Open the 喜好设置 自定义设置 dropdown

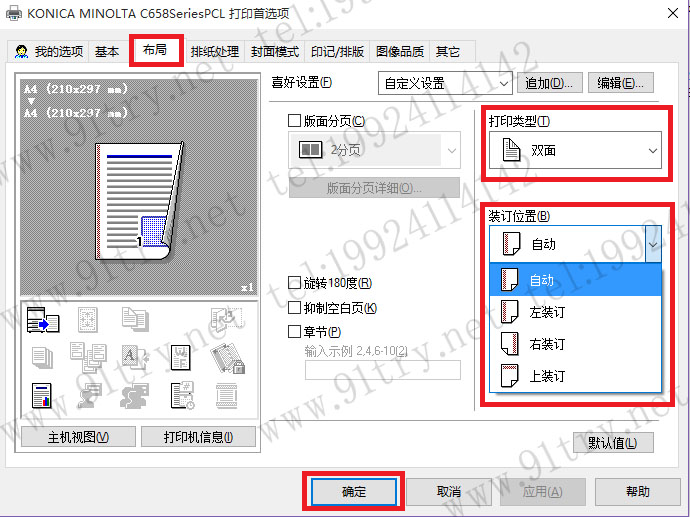coord(445,83)
